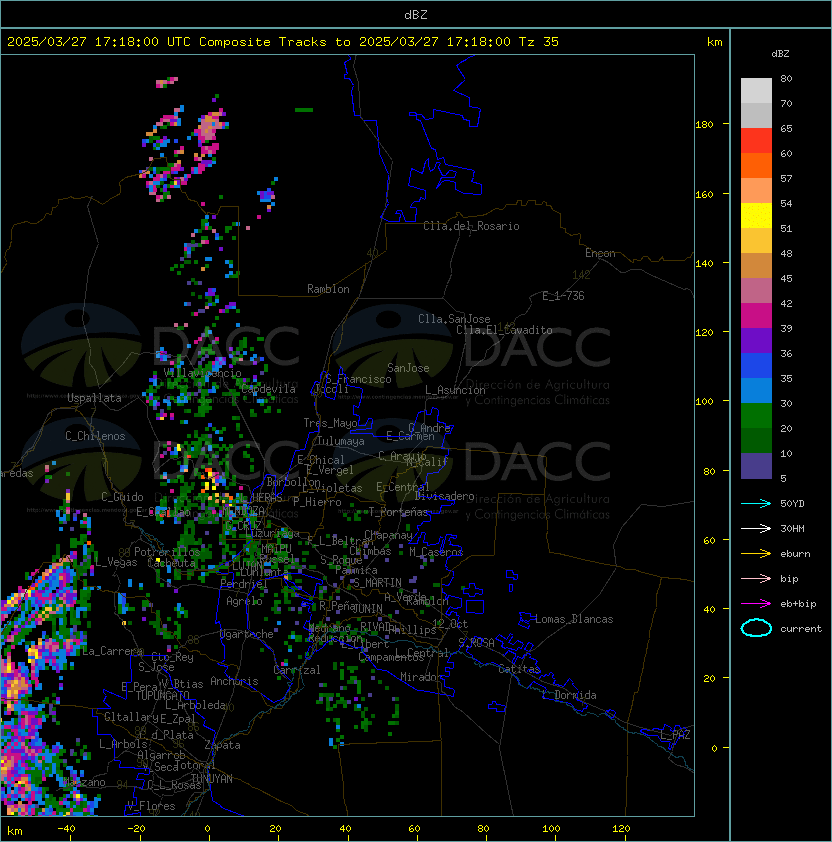The height and width of the screenshot is (842, 832).
Task: Click the La_Carrera place label
Action: tap(112, 651)
